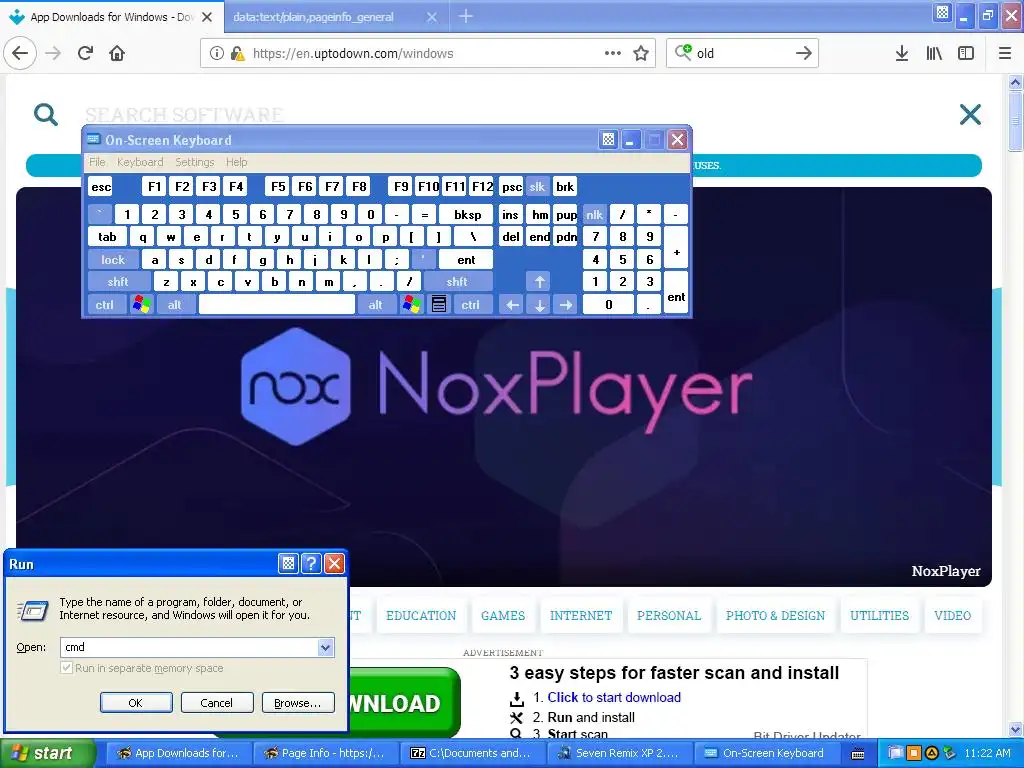Screen dimensions: 1024x768
Task: Open the GAMES category link
Action: [503, 615]
